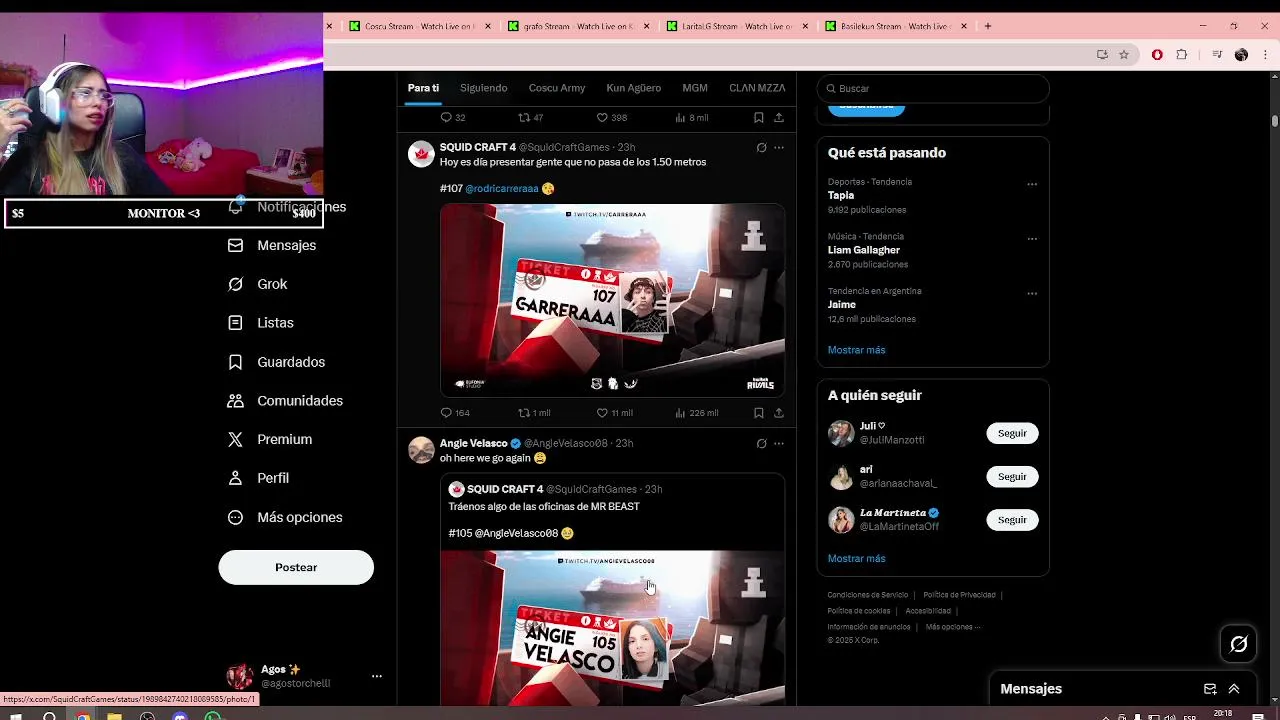This screenshot has height=720, width=1280.
Task: Open Guardados bookmarks in the sidebar
Action: point(276,362)
